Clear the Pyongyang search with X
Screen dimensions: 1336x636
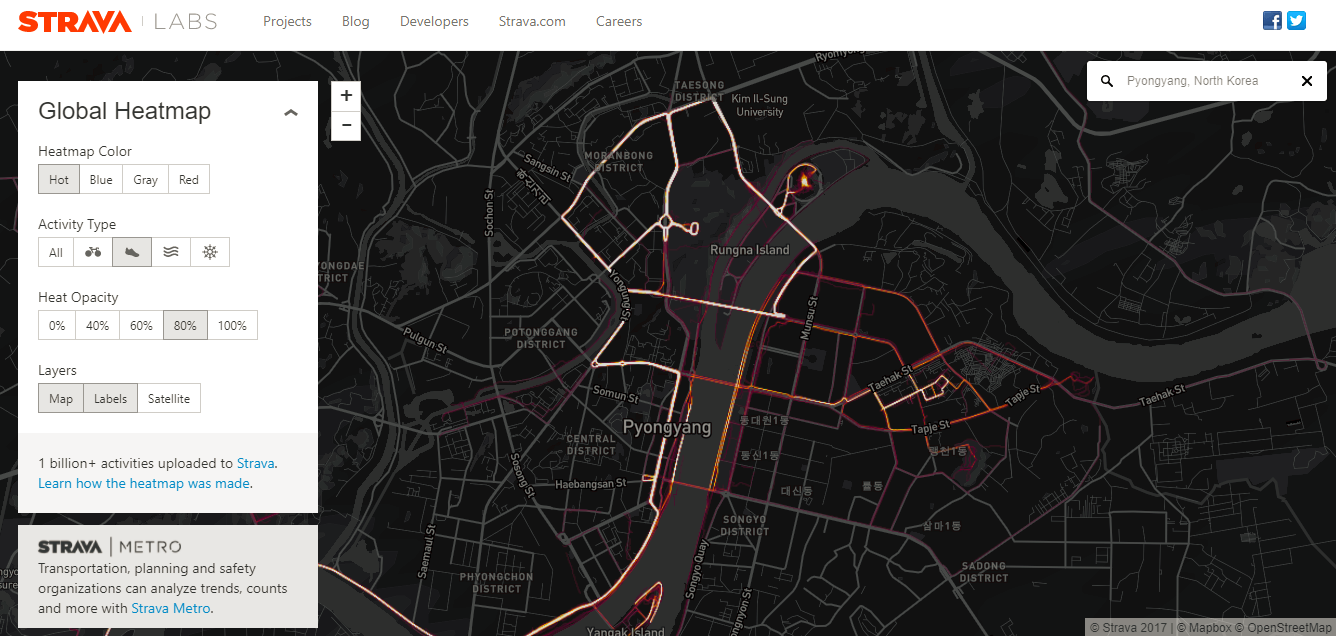[1306, 81]
